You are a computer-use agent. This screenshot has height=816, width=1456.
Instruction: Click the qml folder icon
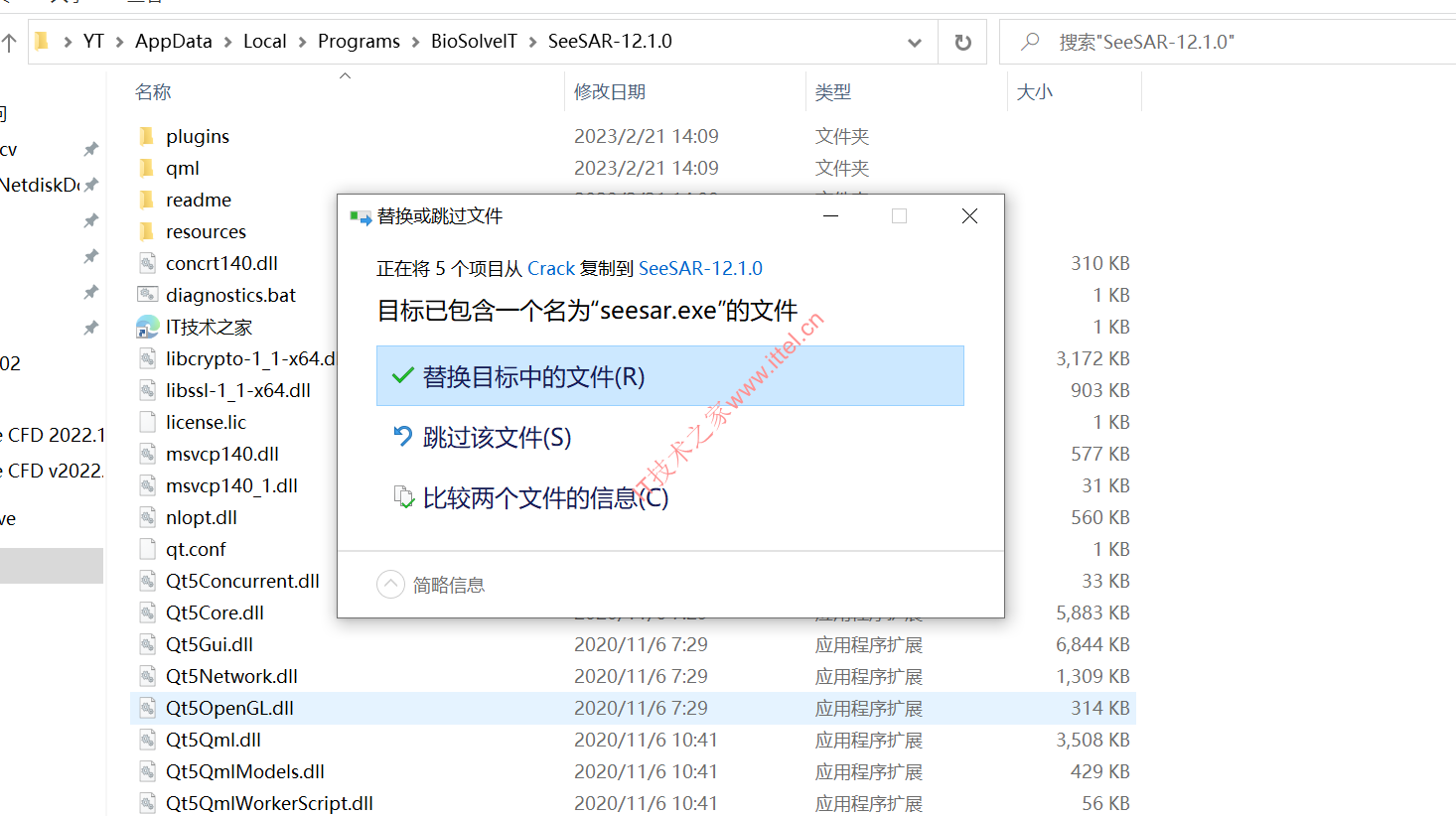coord(147,168)
